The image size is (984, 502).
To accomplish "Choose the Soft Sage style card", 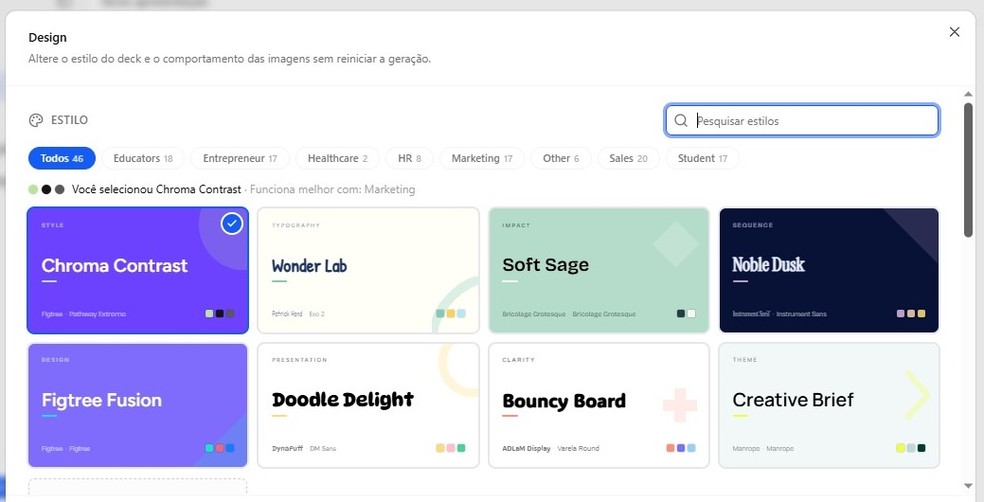I will [599, 270].
